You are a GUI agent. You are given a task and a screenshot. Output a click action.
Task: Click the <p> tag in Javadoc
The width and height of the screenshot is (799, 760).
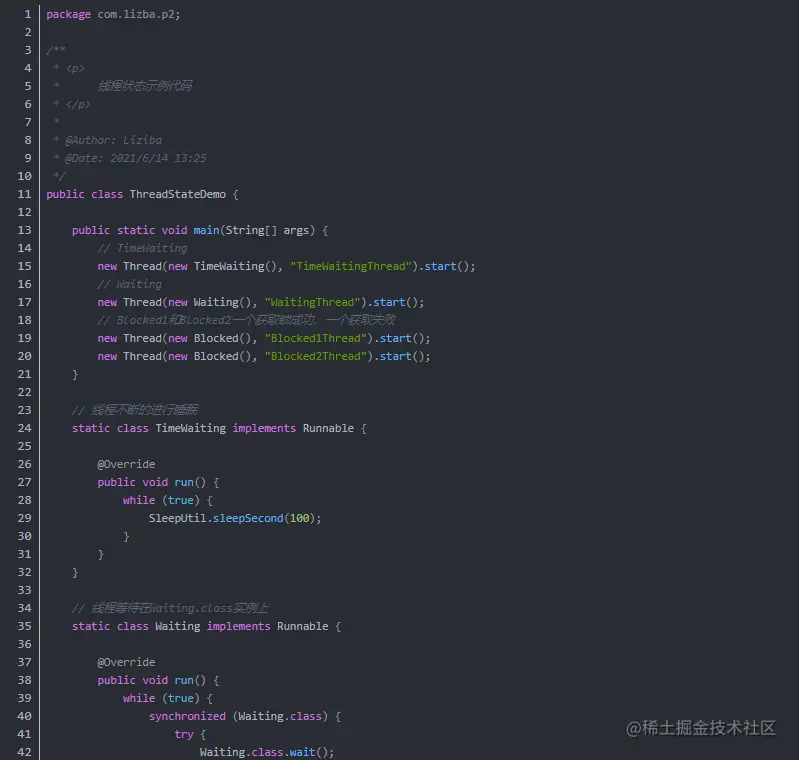[x=75, y=68]
